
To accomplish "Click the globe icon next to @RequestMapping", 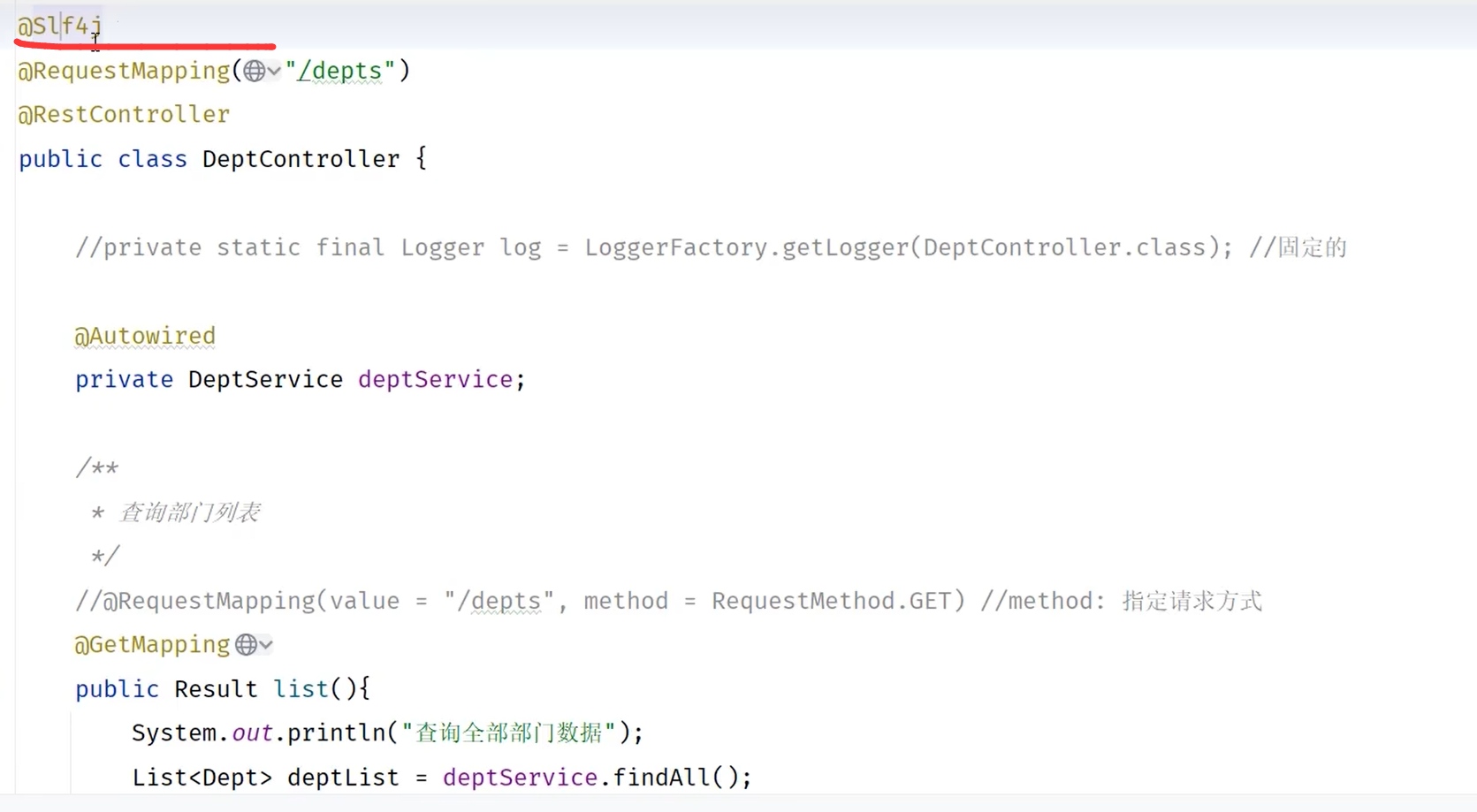I will tap(254, 71).
